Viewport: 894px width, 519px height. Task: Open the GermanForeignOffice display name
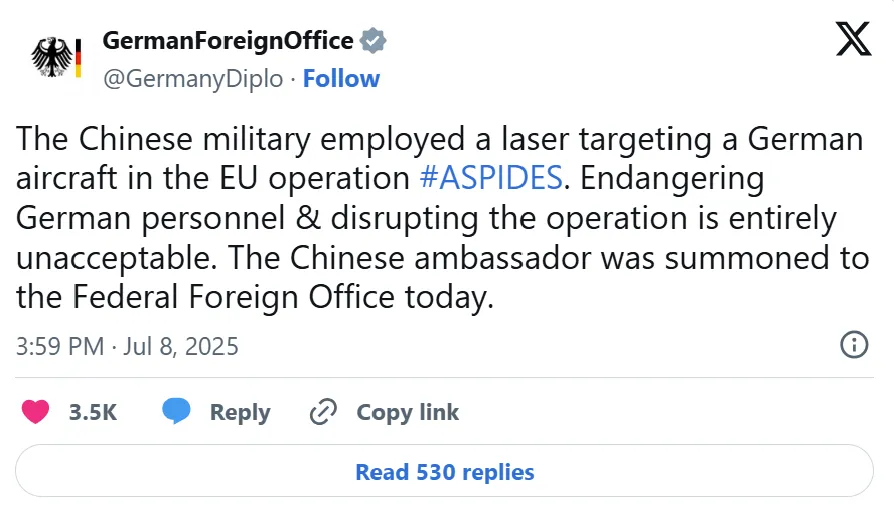click(x=228, y=41)
